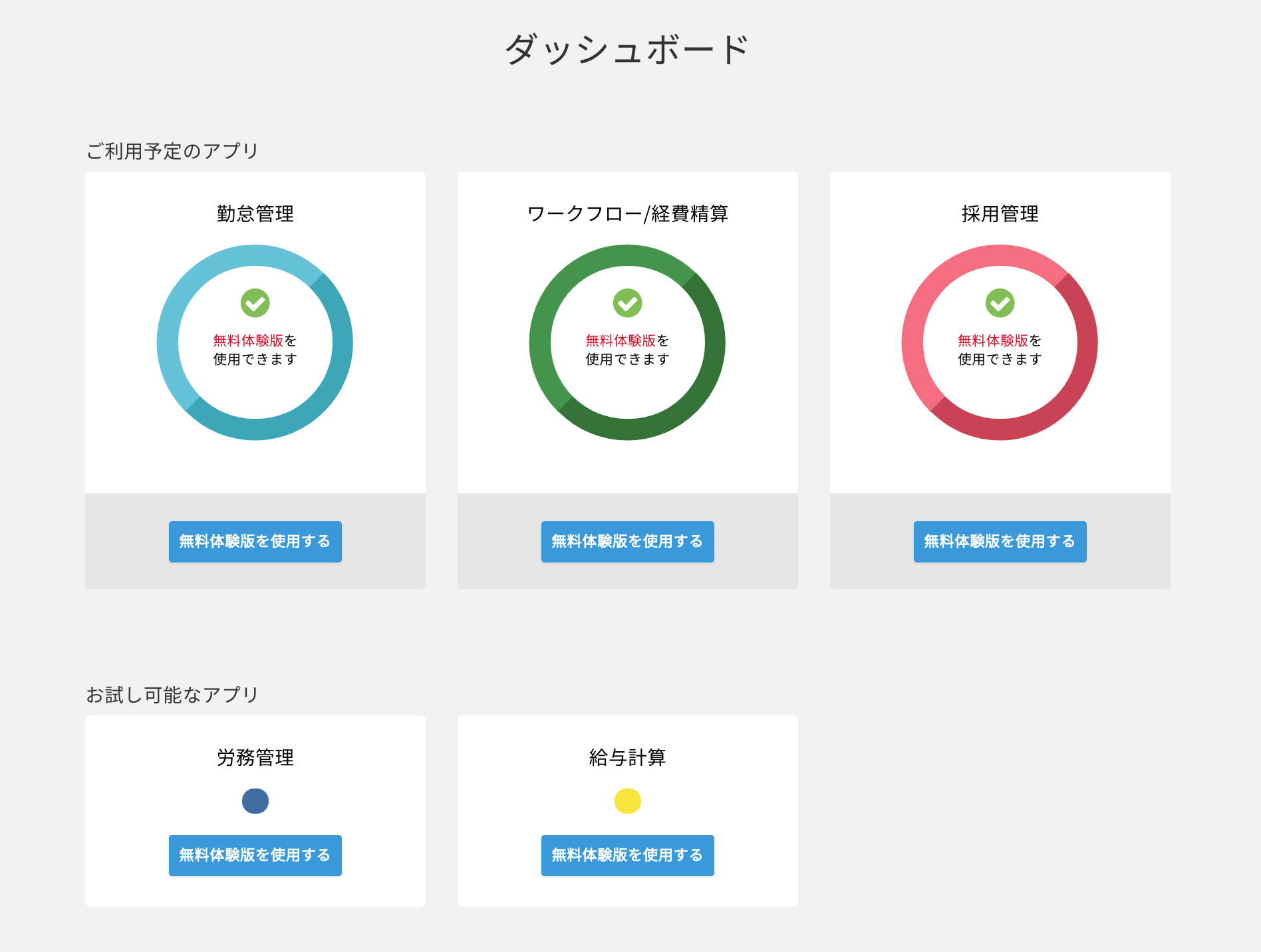Use the free trial of 採用管理
Image resolution: width=1261 pixels, height=952 pixels.
(1000, 542)
